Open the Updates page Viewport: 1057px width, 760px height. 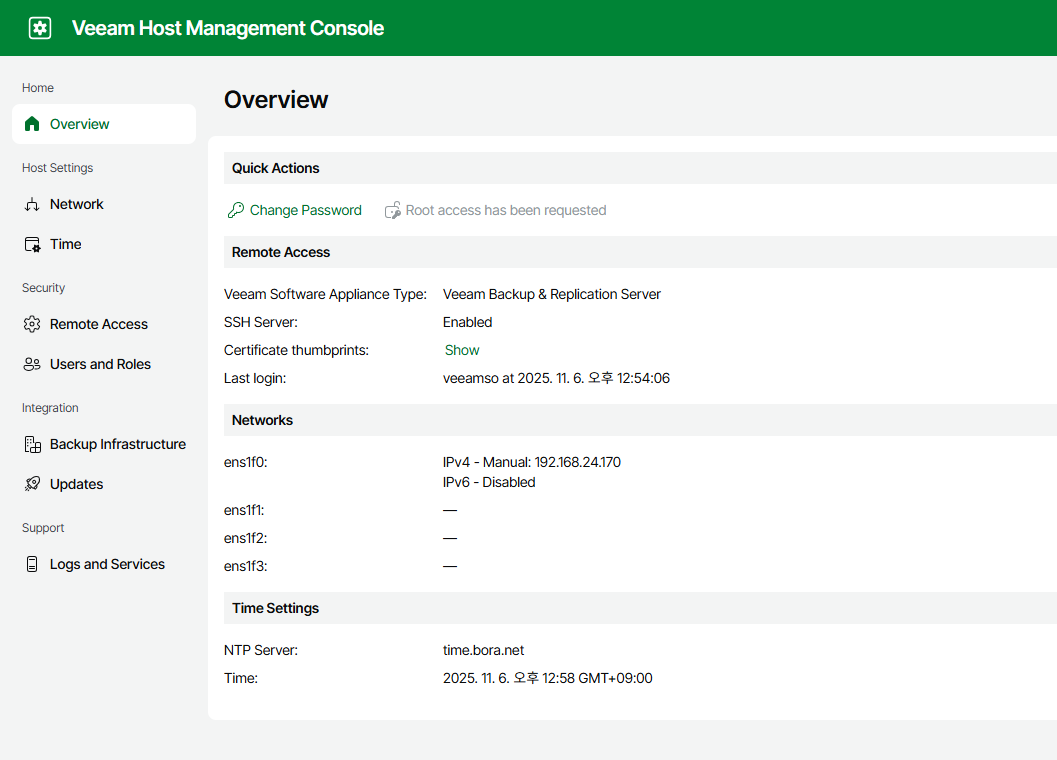coord(104,484)
